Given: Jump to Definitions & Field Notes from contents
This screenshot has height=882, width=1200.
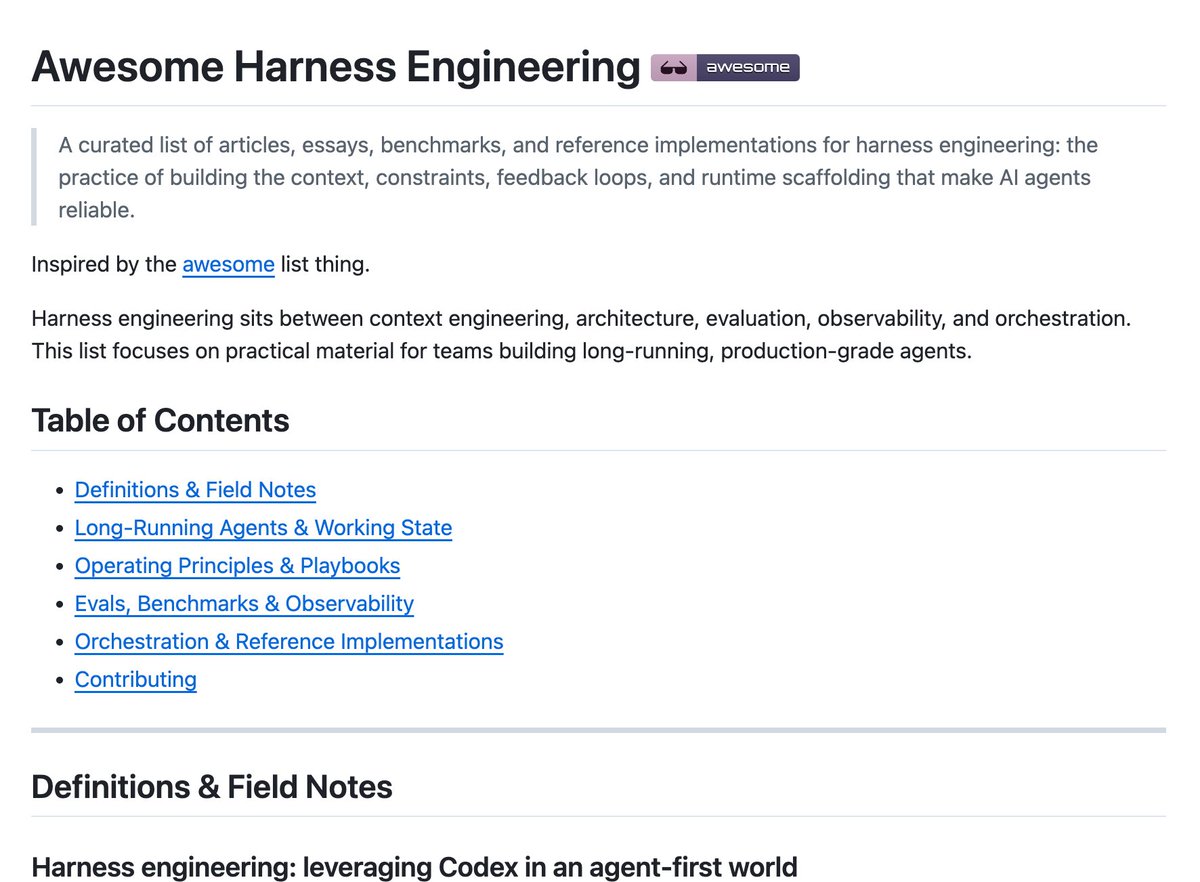Looking at the screenshot, I should click(x=195, y=490).
